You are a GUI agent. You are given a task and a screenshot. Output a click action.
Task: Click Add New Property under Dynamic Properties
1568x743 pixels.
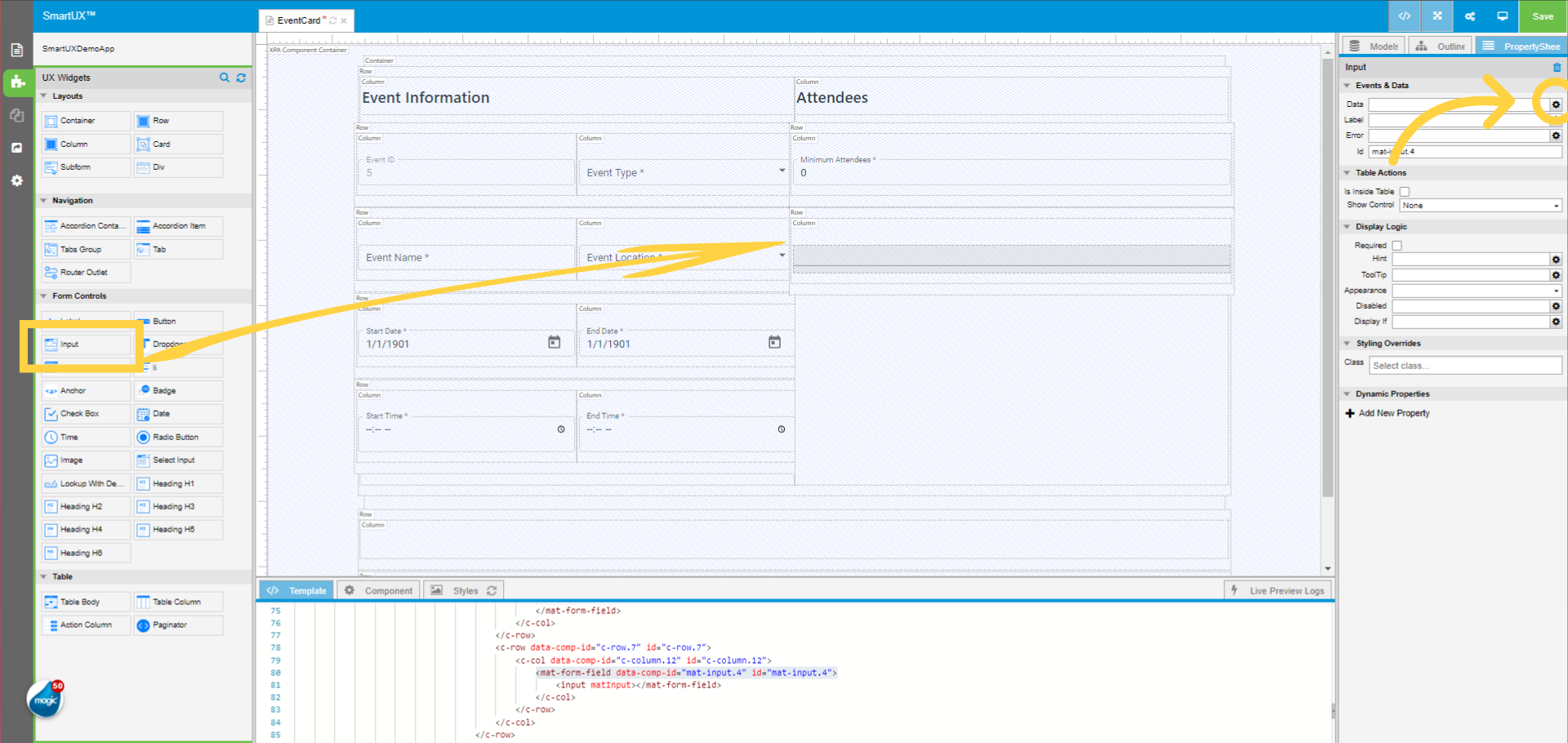point(1388,413)
